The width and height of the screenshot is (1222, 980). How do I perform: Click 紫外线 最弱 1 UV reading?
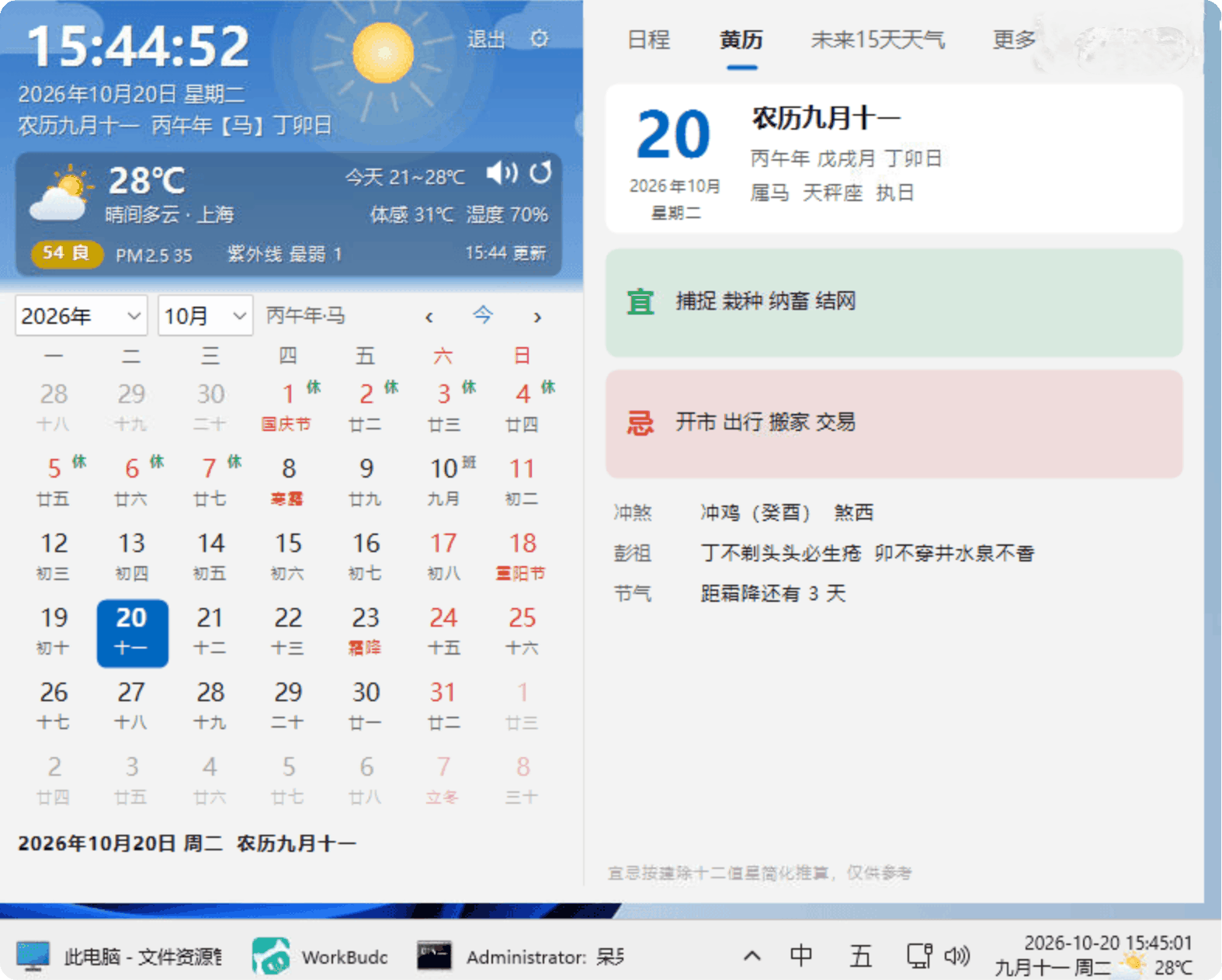(284, 254)
